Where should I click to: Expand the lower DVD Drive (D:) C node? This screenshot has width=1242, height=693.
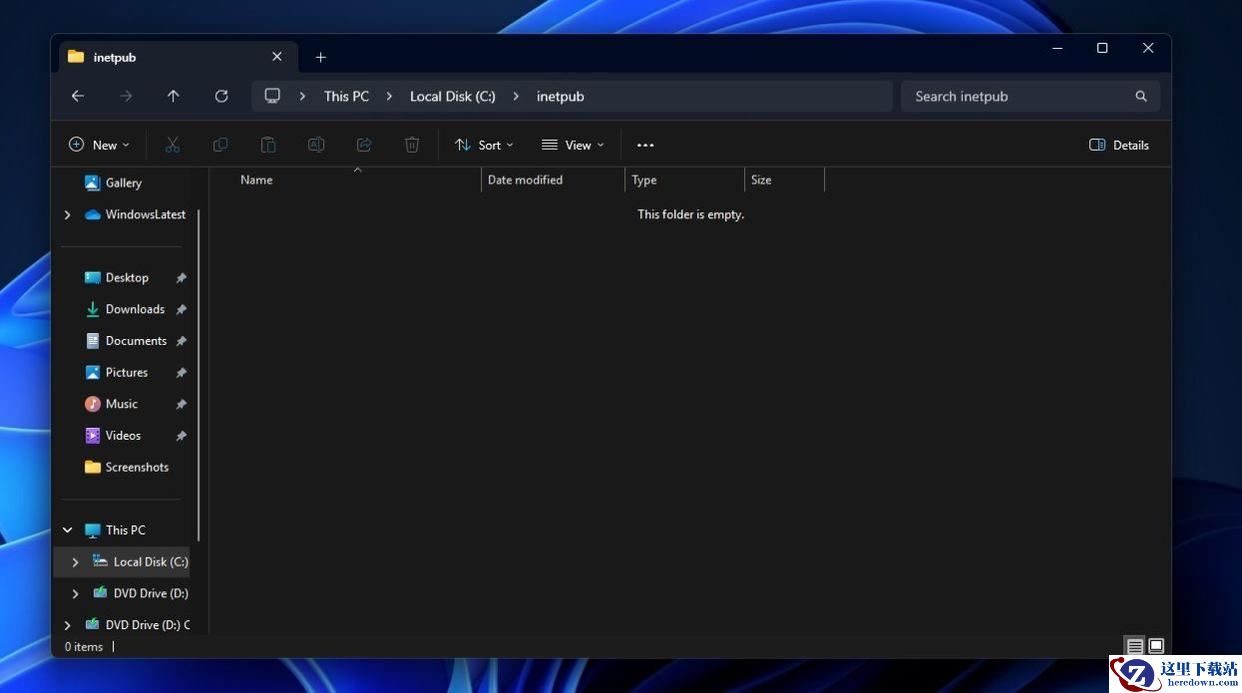(67, 625)
